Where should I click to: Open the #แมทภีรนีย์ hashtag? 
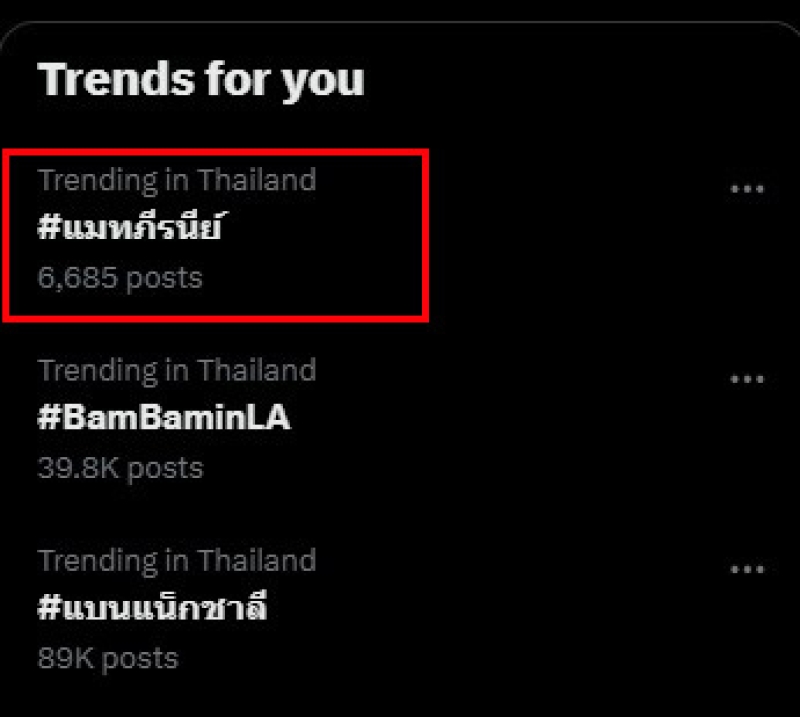[x=129, y=229]
